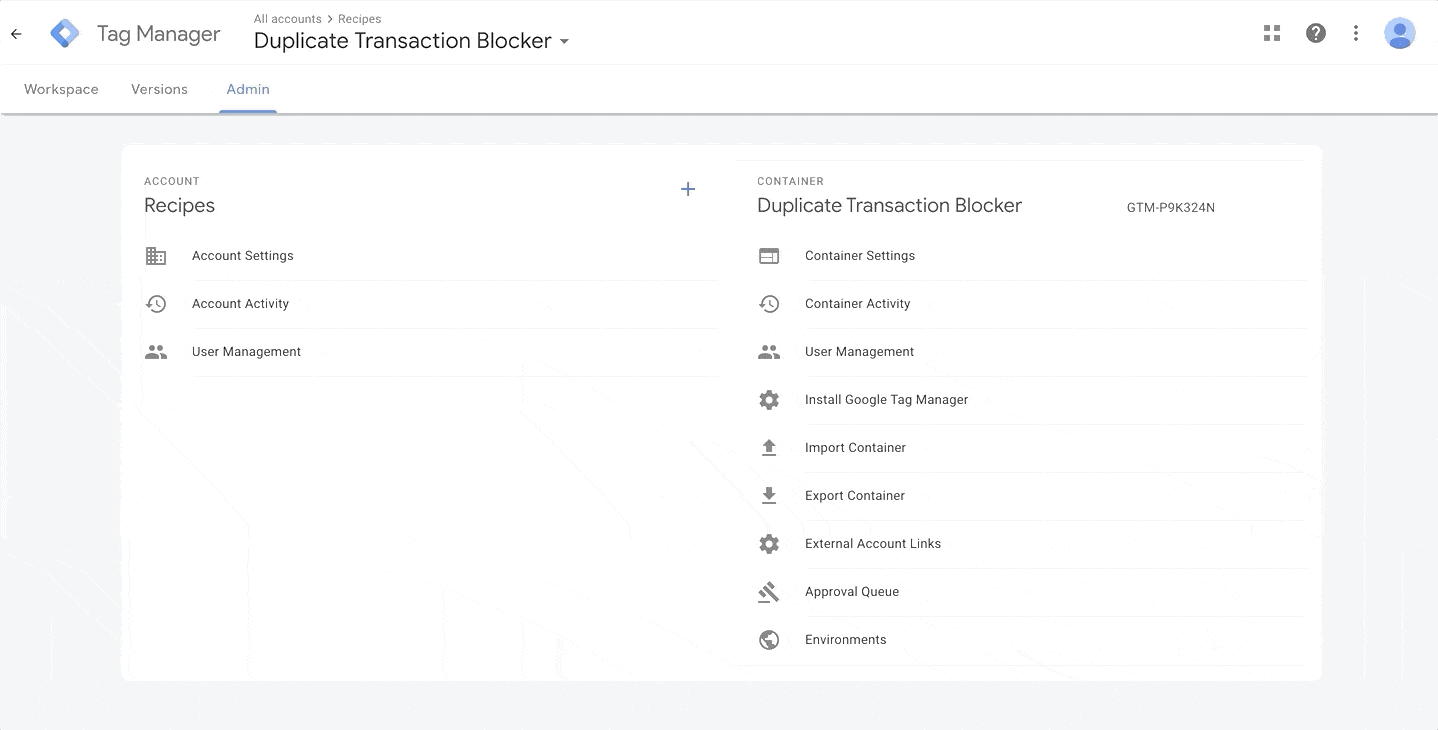Click the GTM-P9K324N container ID
Viewport: 1438px width, 730px height.
pyautogui.click(x=1171, y=208)
